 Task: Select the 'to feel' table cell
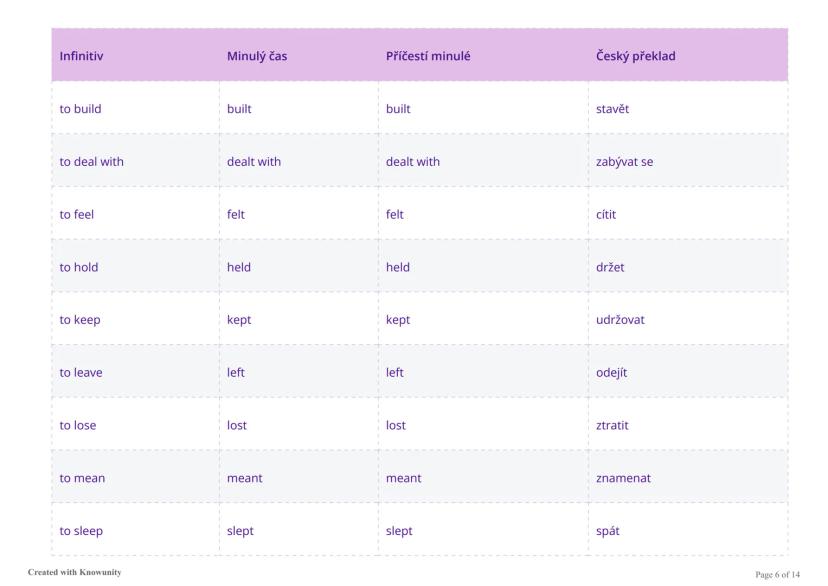[x=77, y=214]
